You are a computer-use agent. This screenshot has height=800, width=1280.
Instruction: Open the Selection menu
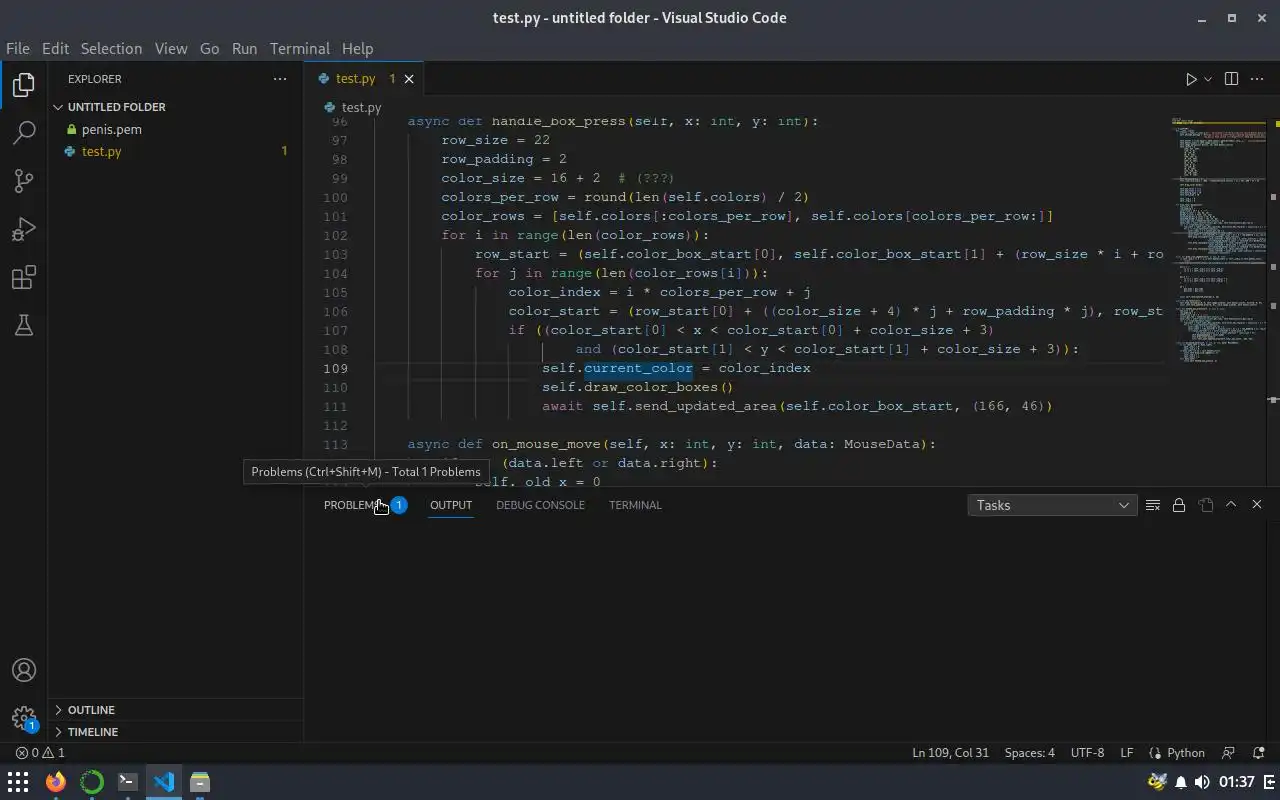tap(111, 48)
